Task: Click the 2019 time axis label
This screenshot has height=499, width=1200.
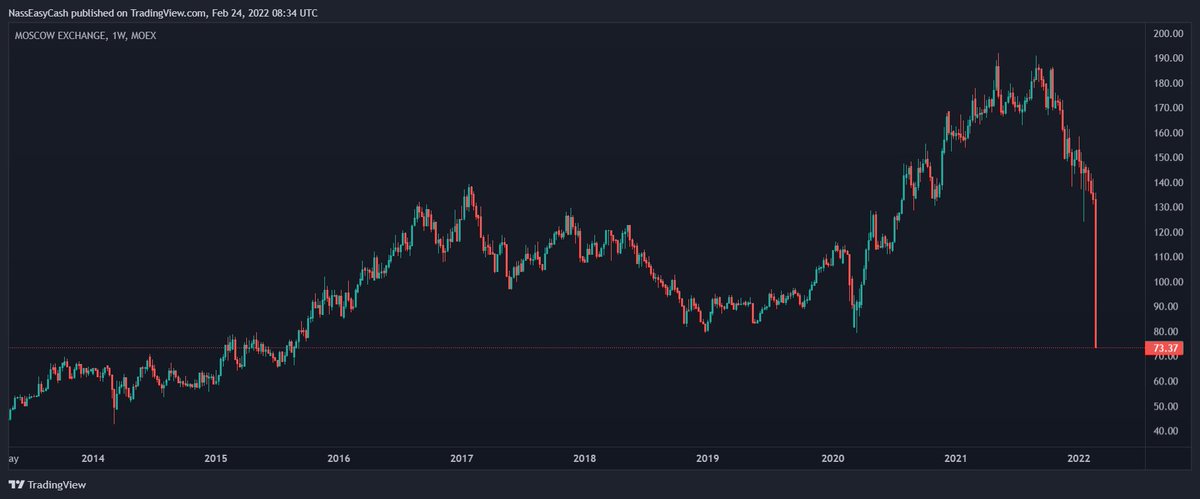Action: coord(708,459)
